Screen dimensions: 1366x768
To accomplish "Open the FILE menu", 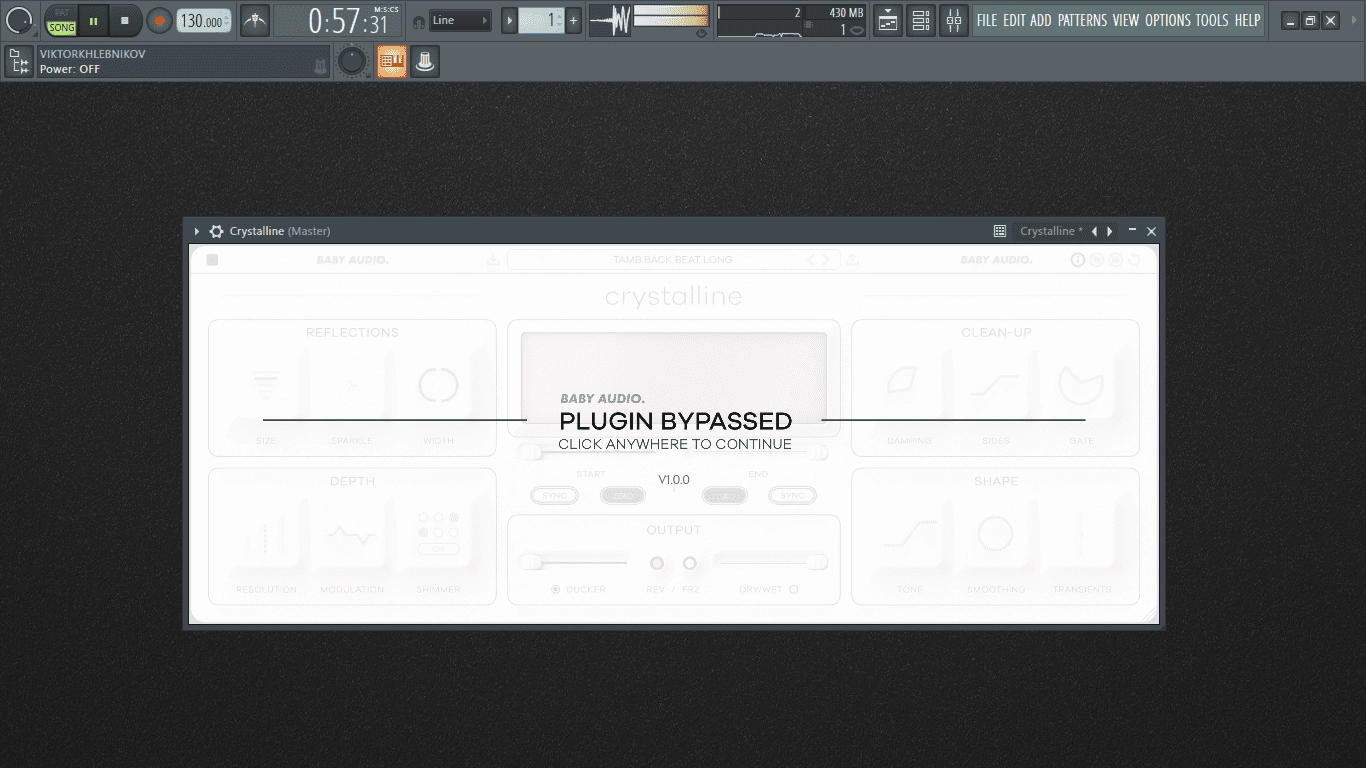I will coord(987,20).
